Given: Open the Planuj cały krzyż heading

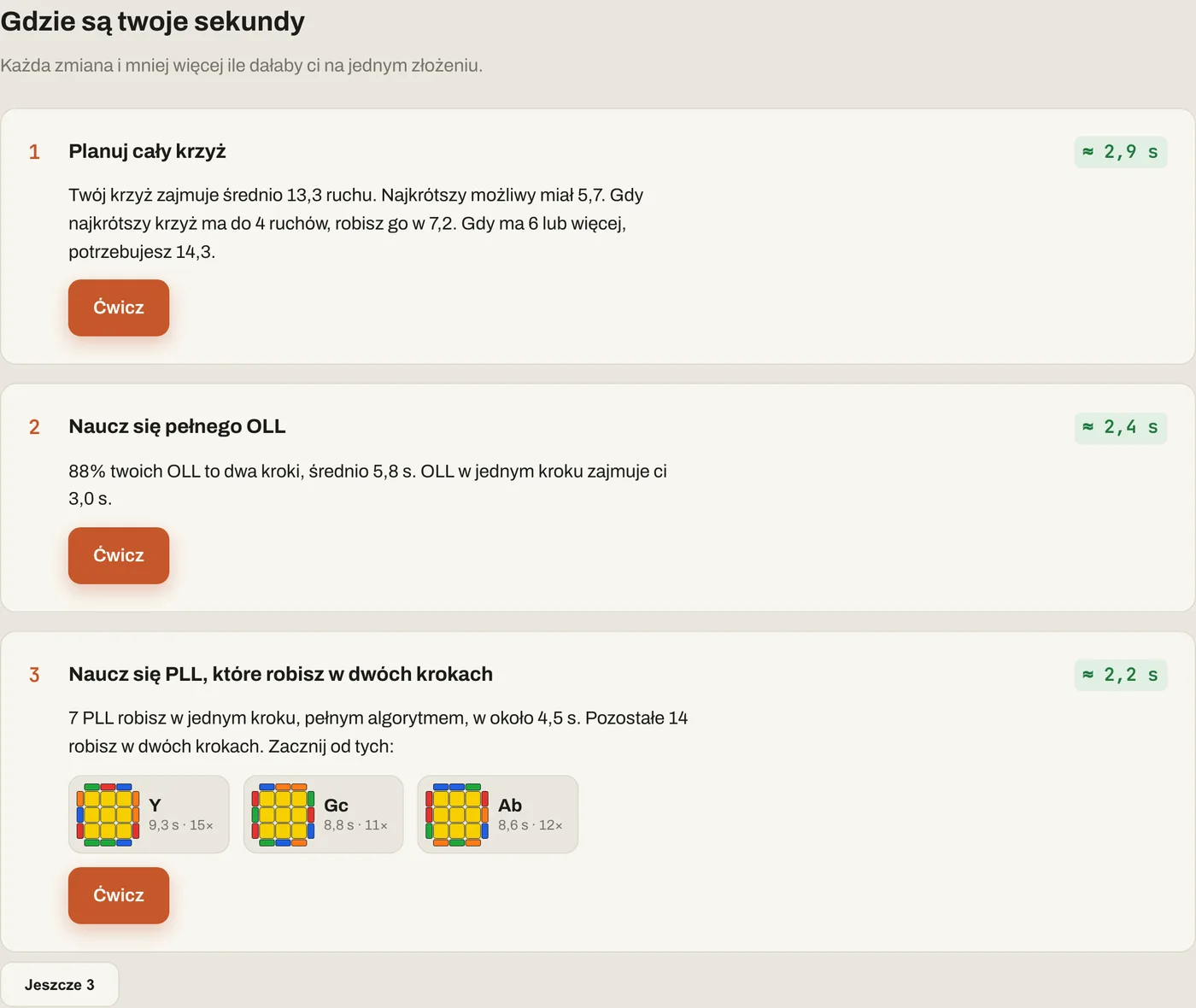Looking at the screenshot, I should pos(147,151).
